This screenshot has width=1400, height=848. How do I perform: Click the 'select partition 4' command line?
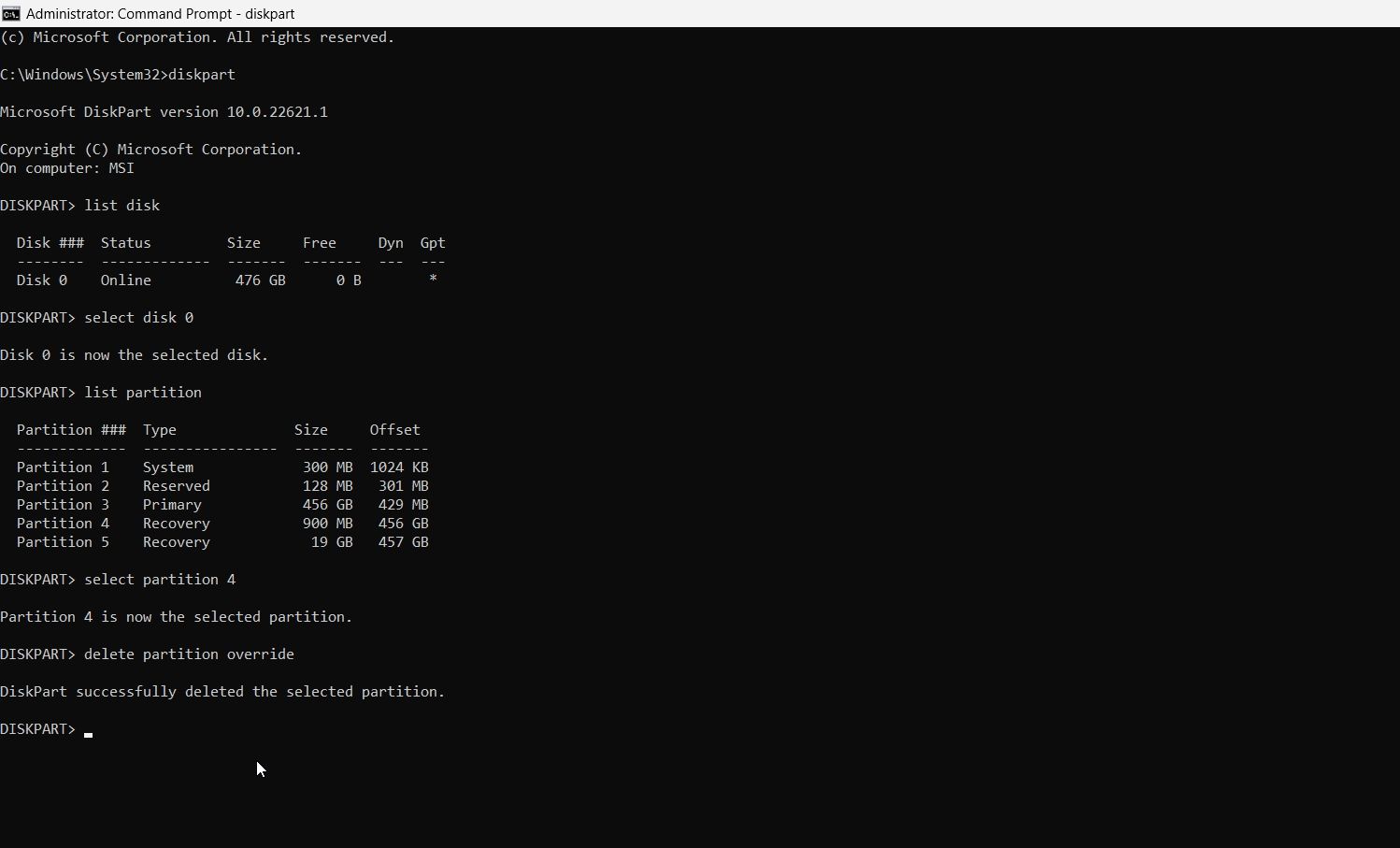click(x=159, y=579)
